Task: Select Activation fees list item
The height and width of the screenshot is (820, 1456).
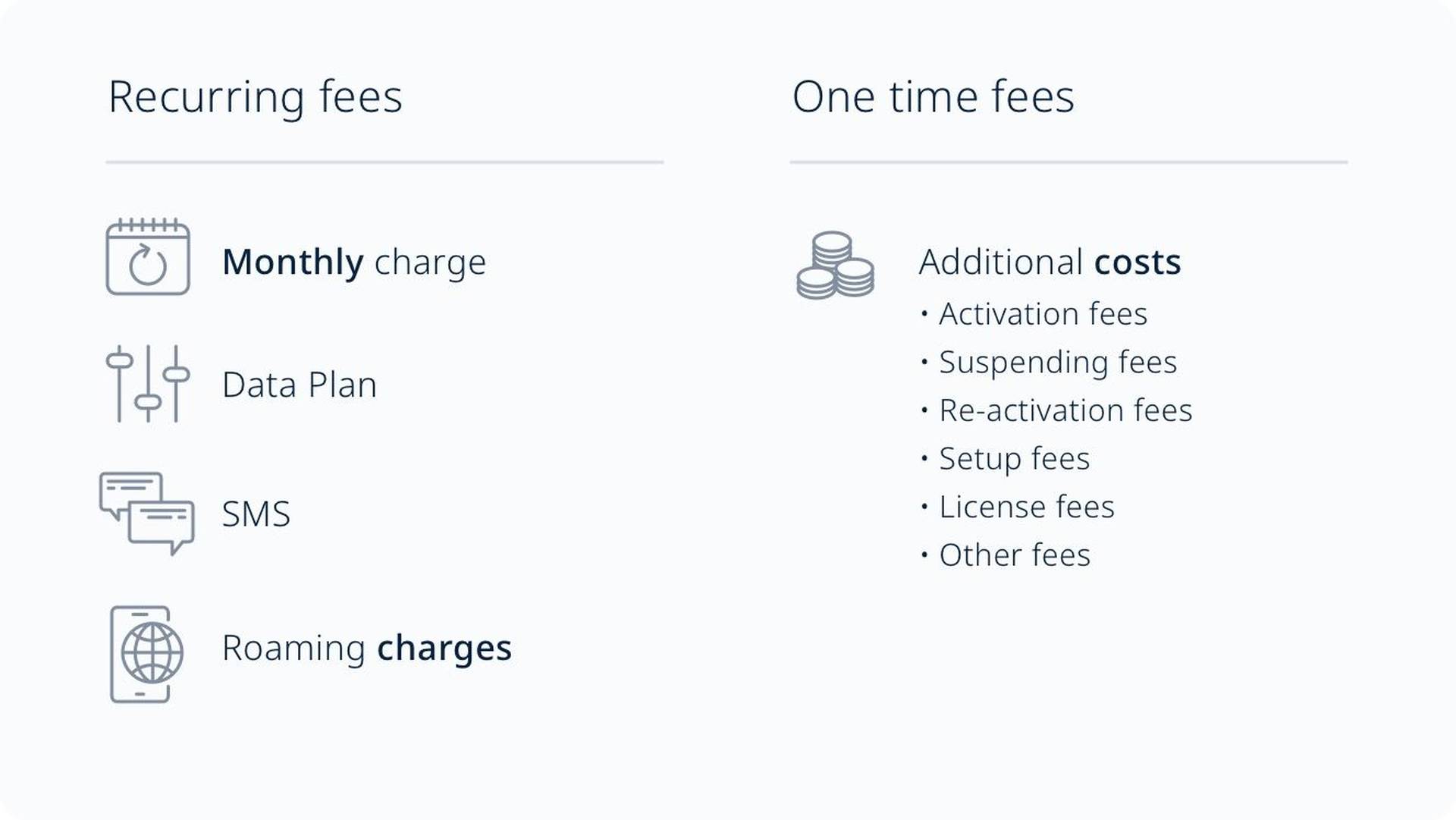Action: [1034, 313]
